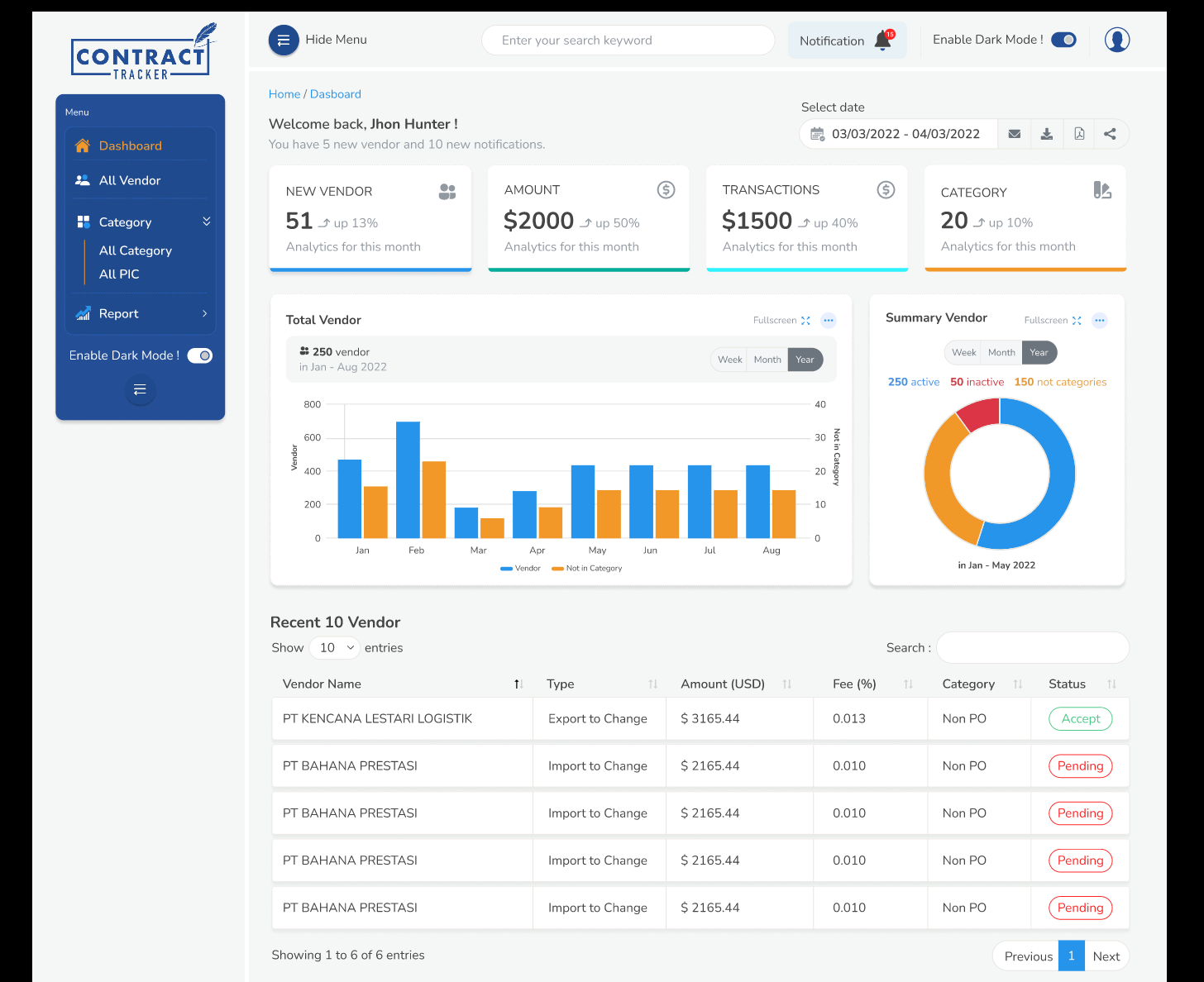This screenshot has height=982, width=1204.
Task: Open All Vendor in sidebar menu
Action: point(130,180)
